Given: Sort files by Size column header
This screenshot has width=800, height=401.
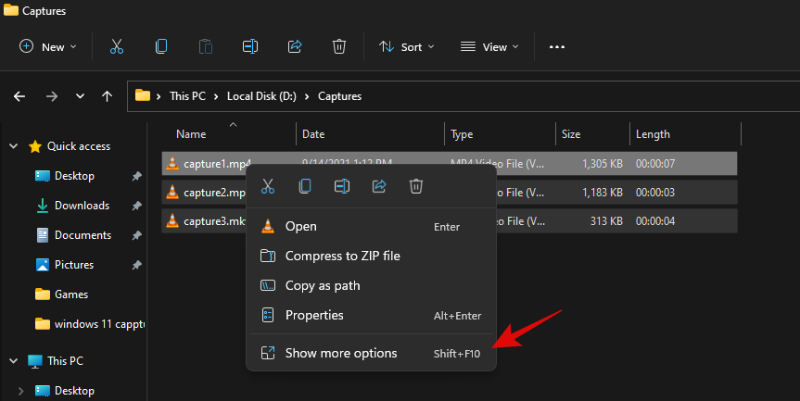Looking at the screenshot, I should (x=571, y=134).
